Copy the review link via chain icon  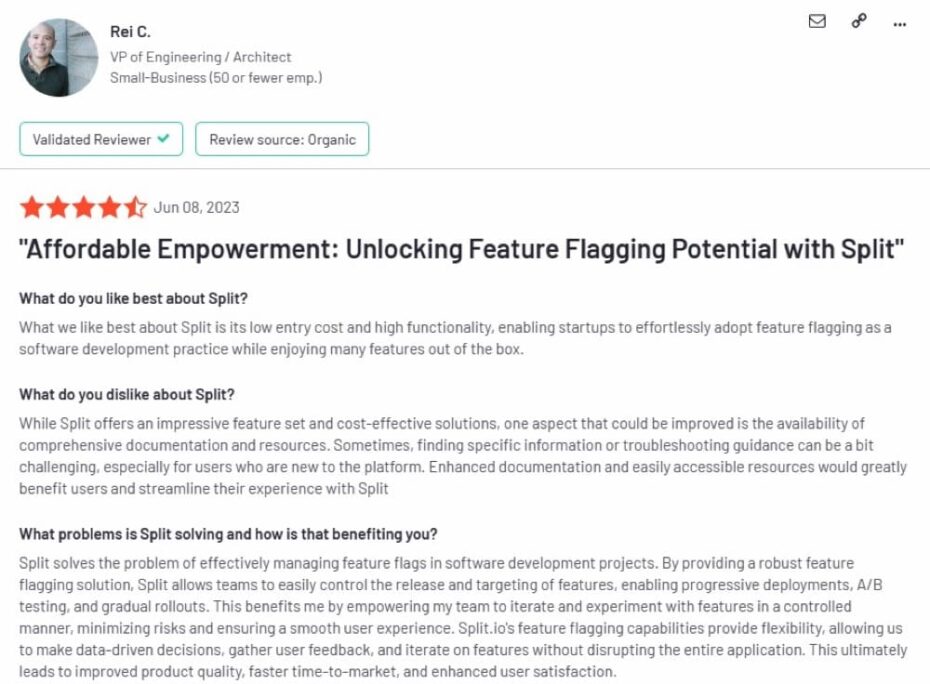tap(859, 21)
